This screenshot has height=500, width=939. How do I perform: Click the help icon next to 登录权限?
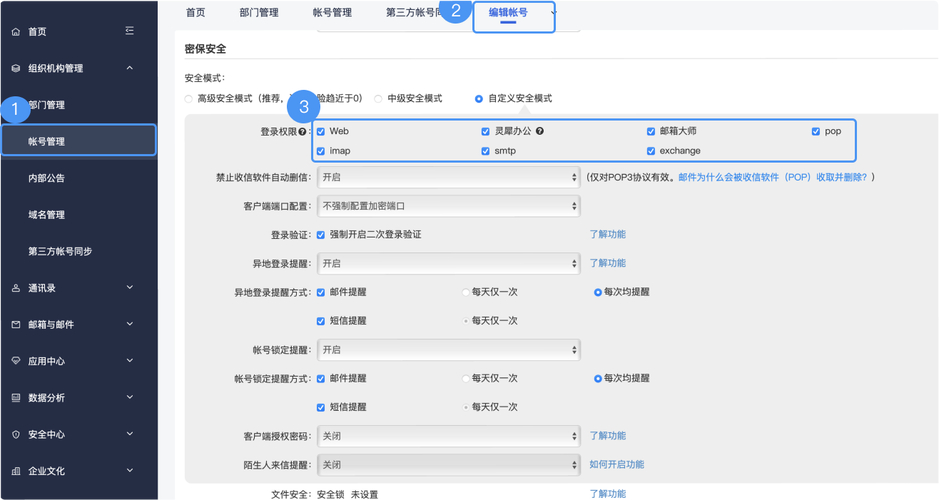click(x=303, y=132)
